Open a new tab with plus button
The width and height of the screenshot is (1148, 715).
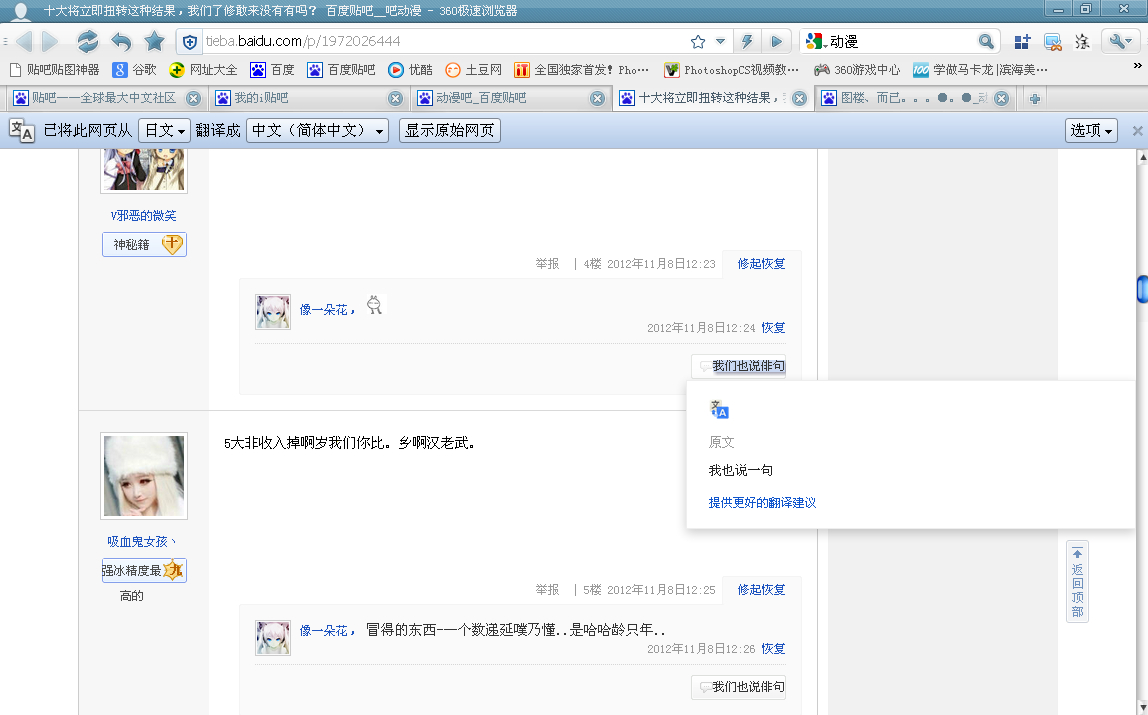pos(1035,98)
